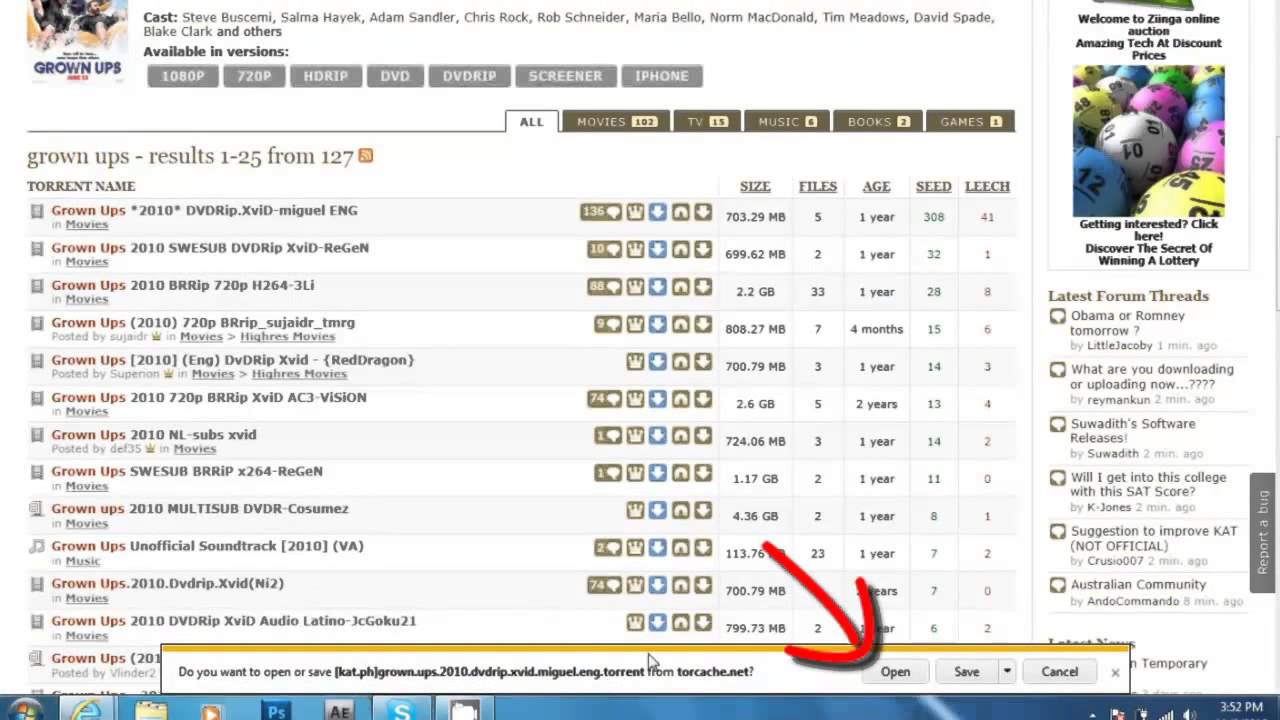
Task: Select the ALL results tab
Action: (x=532, y=122)
